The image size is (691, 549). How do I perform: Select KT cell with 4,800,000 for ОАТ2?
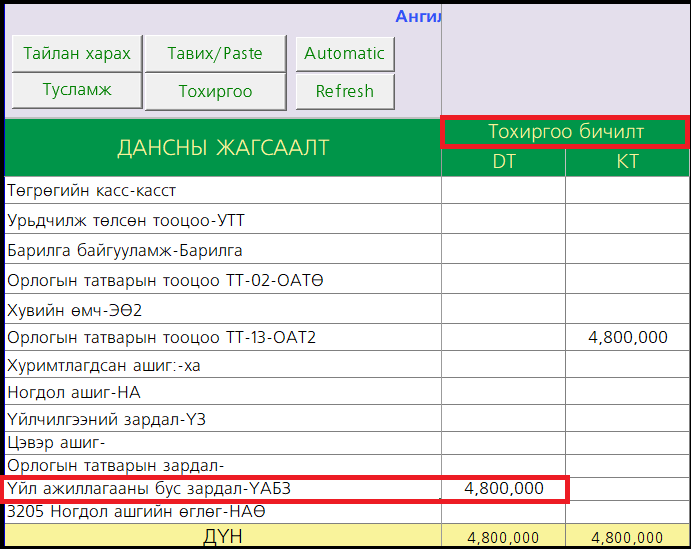point(627,338)
